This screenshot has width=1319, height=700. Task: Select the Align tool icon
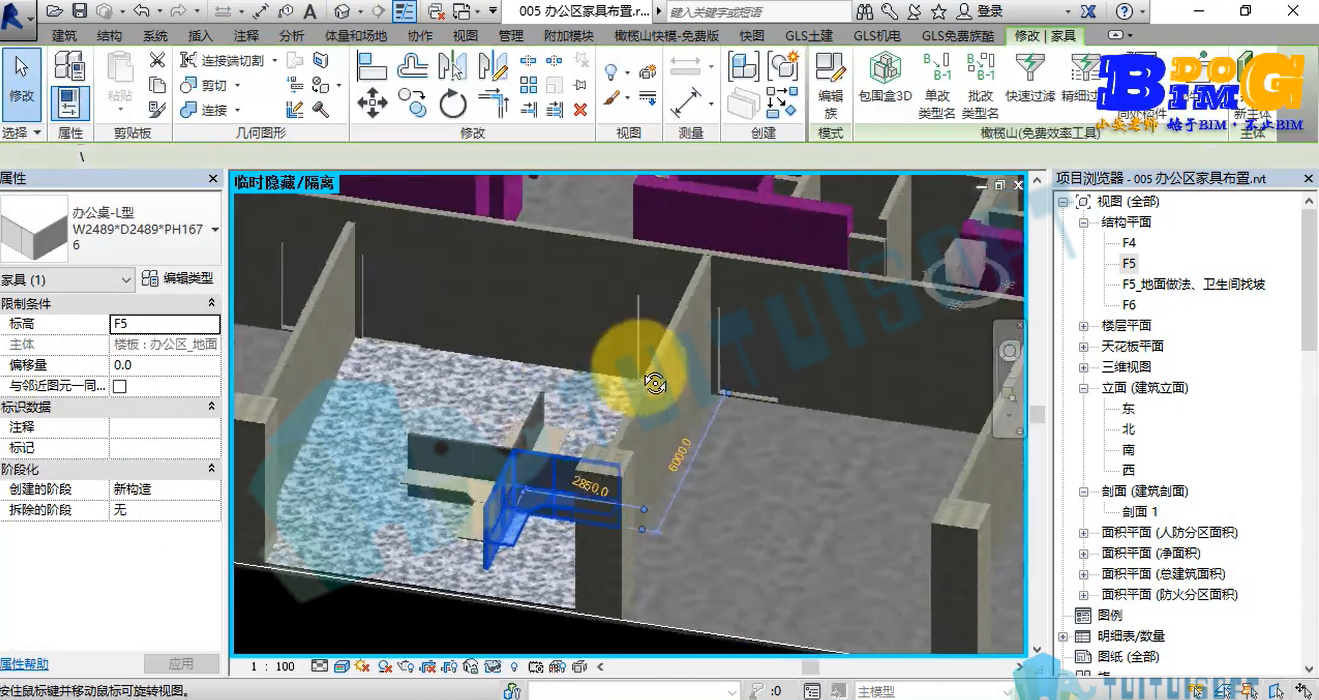[x=372, y=66]
